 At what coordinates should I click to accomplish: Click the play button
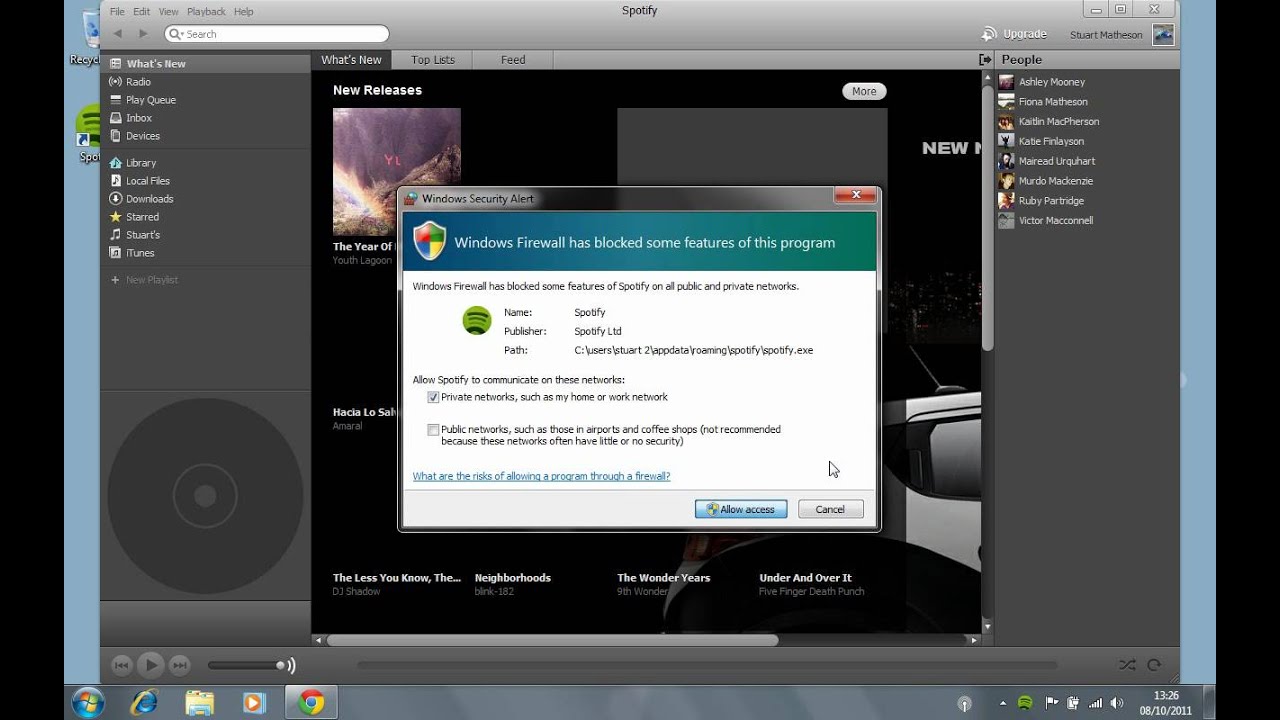tap(150, 664)
